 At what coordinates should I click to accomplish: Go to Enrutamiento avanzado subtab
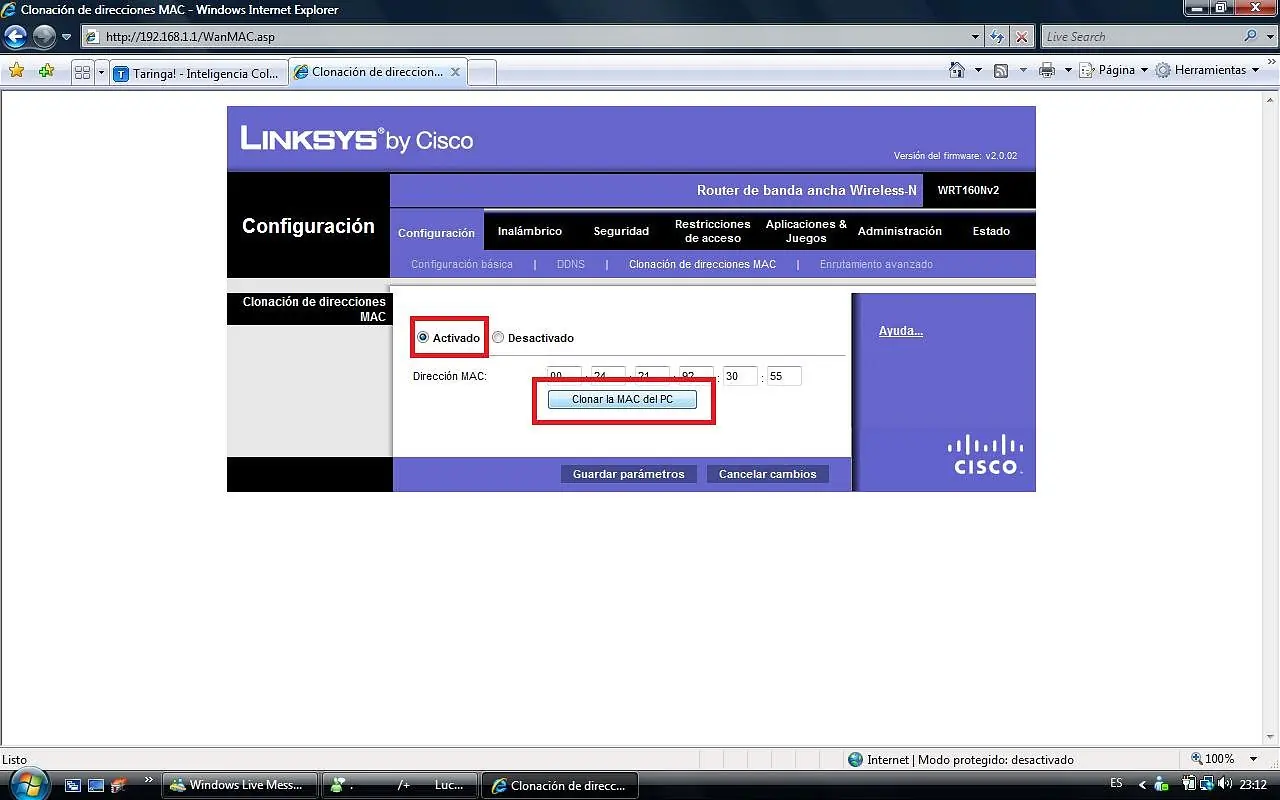point(876,264)
